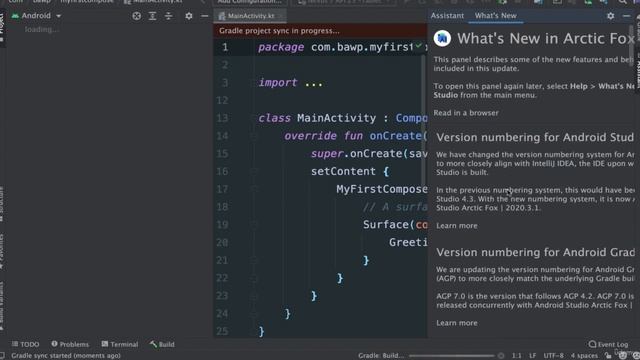Open the Assistant panel gear settings
Screen dimensions: 640x360
(610, 16)
